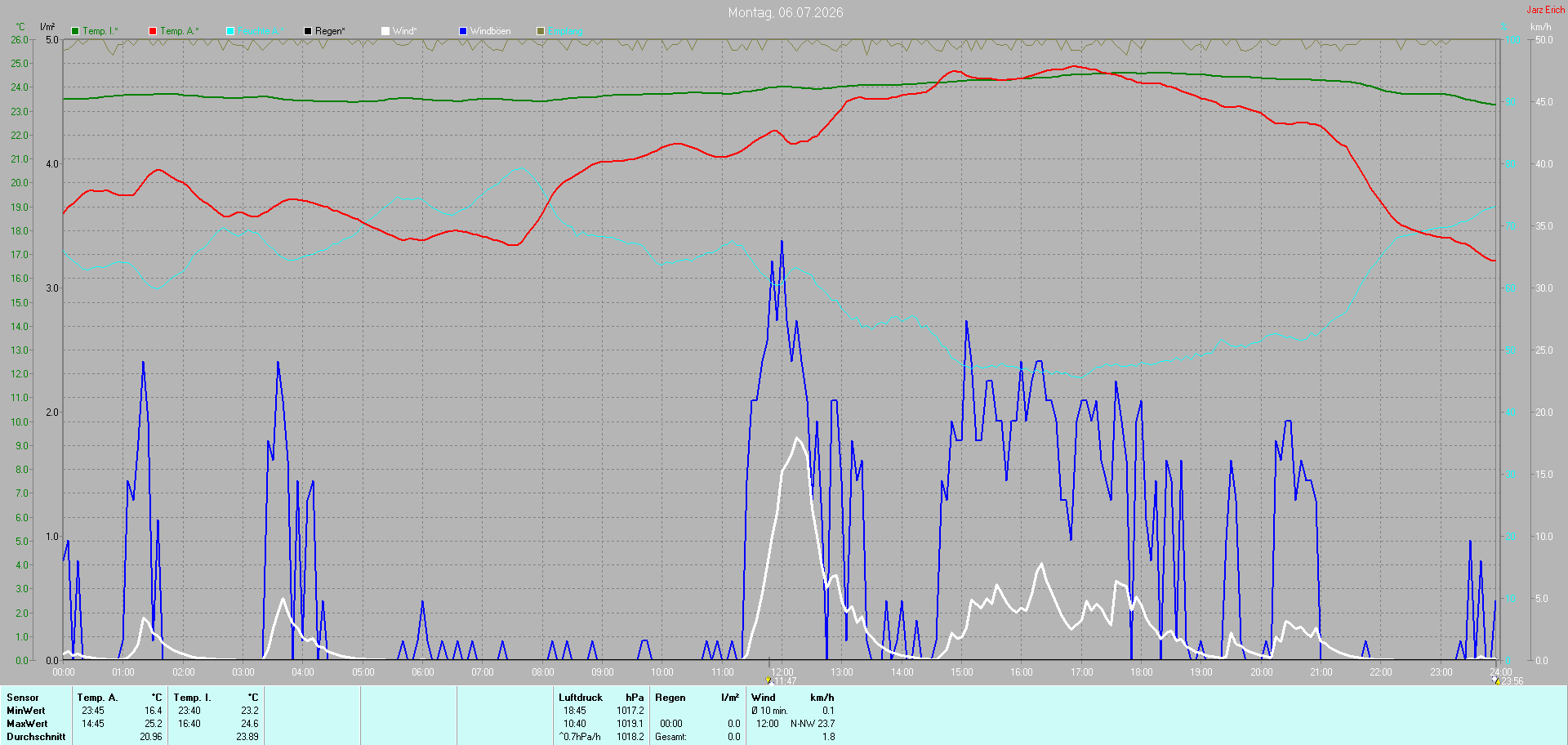Click the yellow 11:47 timeline marker

768,680
